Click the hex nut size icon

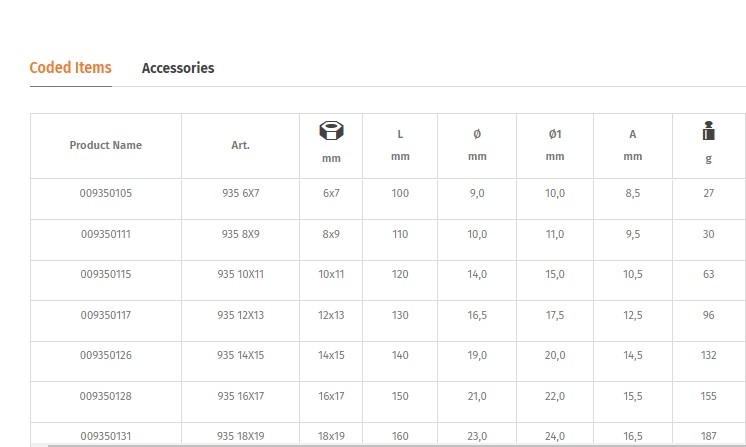coord(331,130)
